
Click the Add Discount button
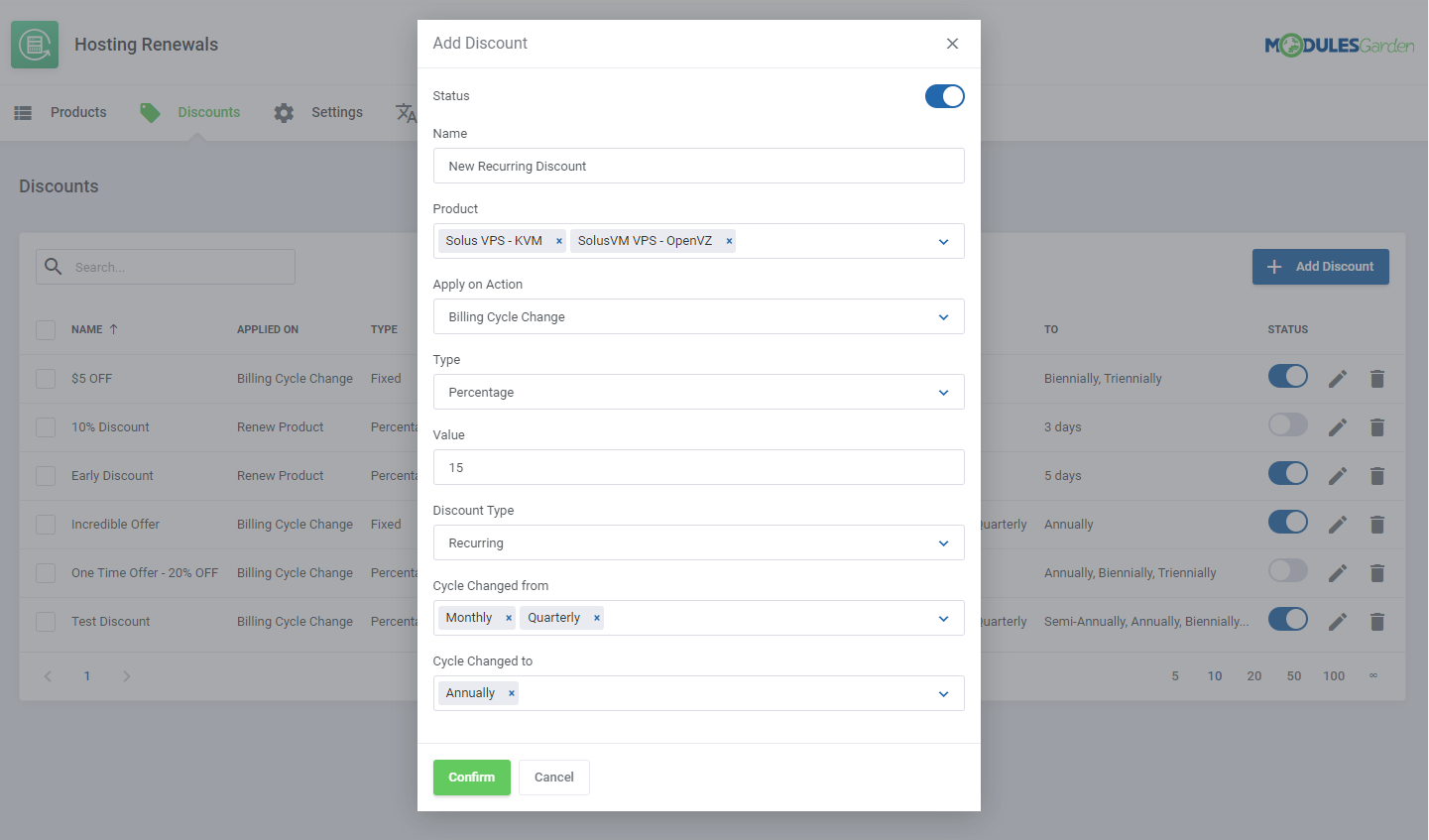tap(1321, 267)
